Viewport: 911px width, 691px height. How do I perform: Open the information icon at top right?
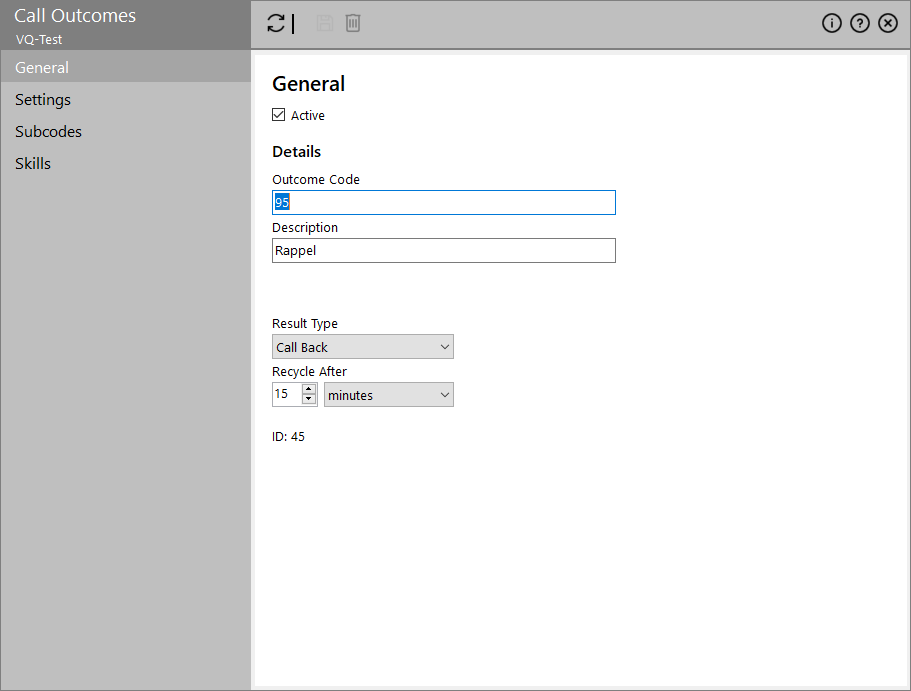click(x=831, y=24)
